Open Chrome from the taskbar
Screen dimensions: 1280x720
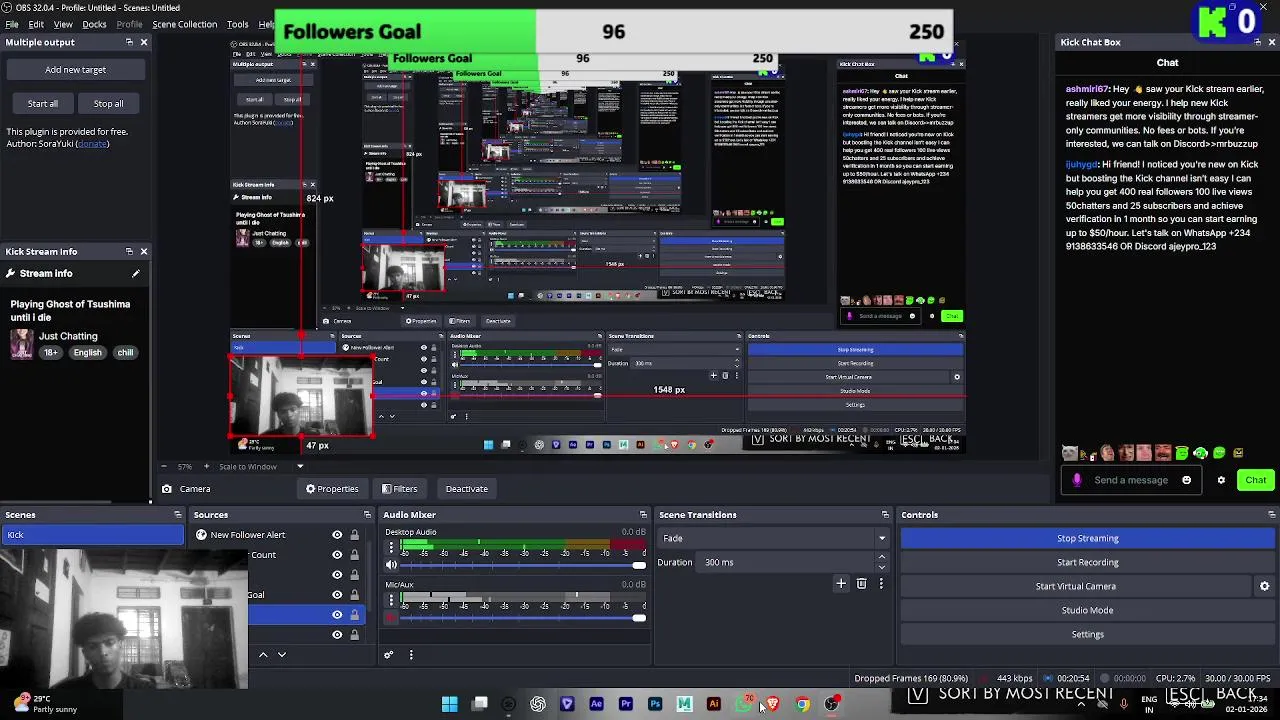click(x=802, y=704)
